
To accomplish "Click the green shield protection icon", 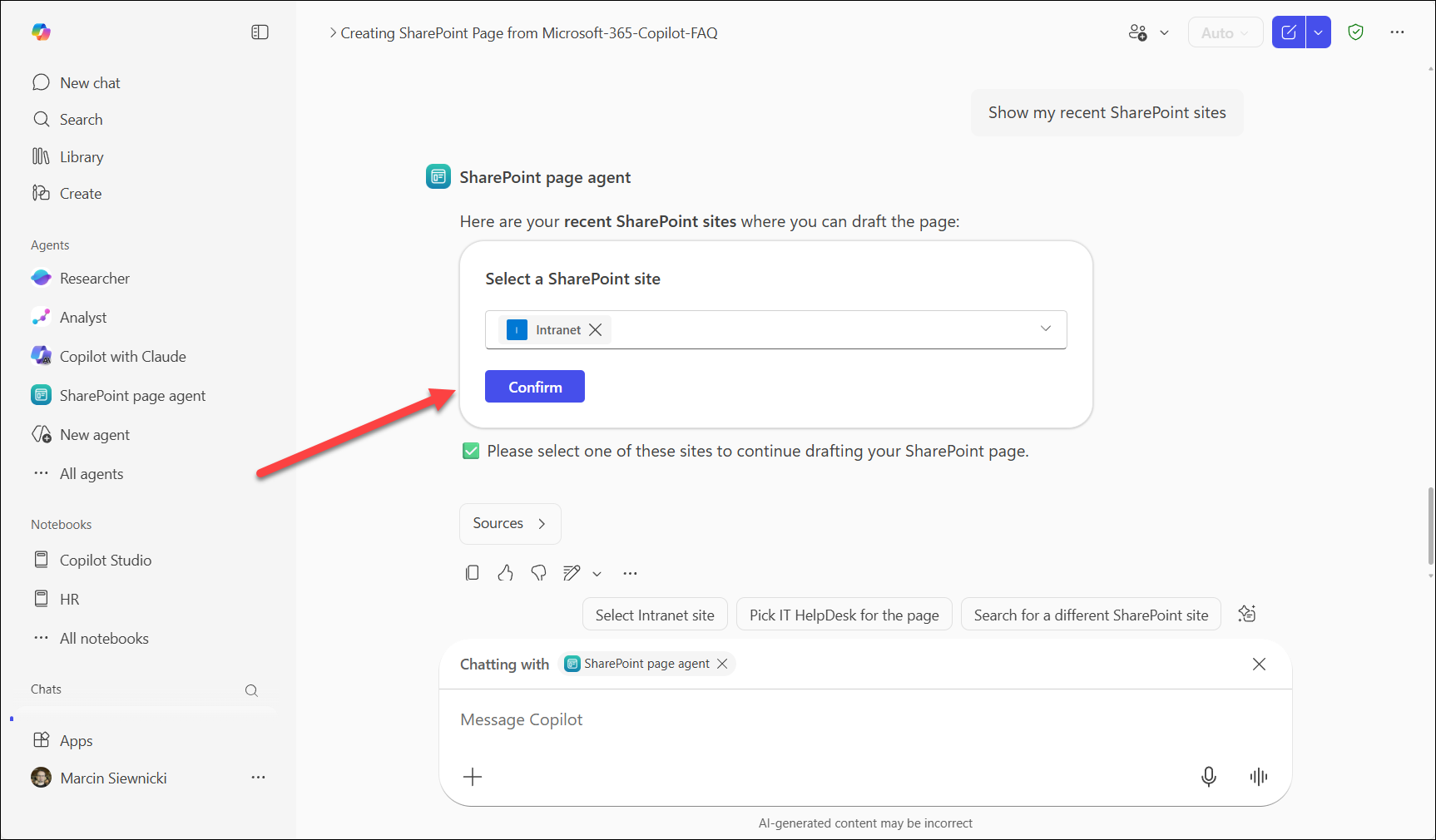I will point(1355,32).
